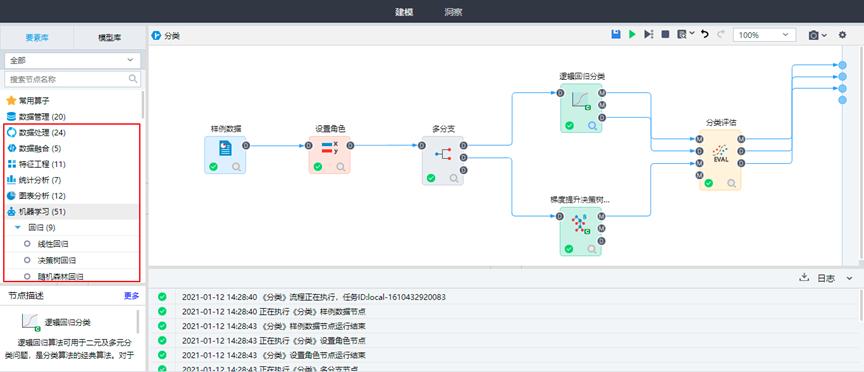The width and height of the screenshot is (864, 372).
Task: Click the top M output port of 逻辑回归分类
Action: click(x=602, y=93)
